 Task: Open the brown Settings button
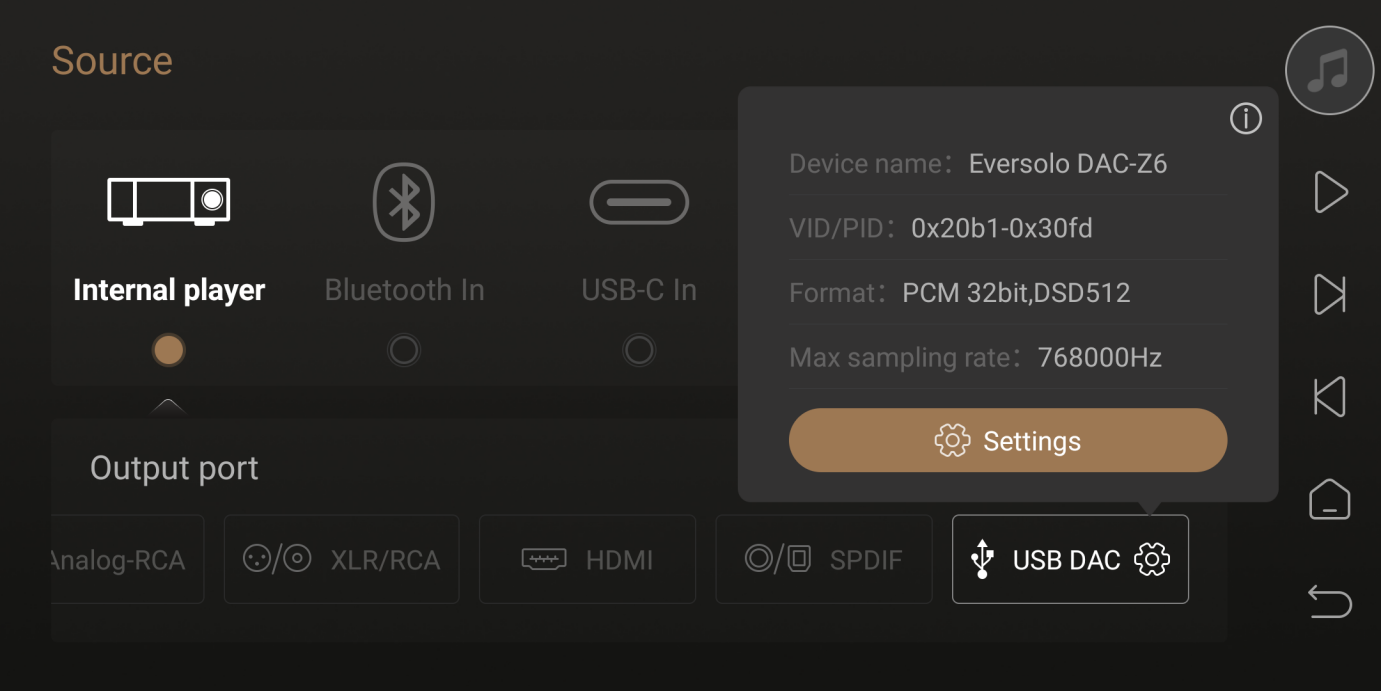coord(1007,440)
